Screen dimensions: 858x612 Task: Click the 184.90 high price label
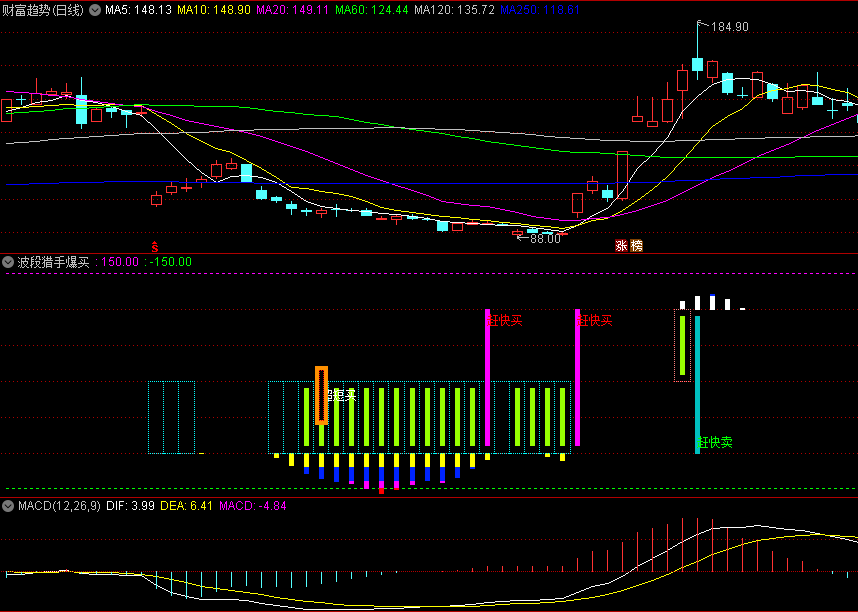(729, 27)
